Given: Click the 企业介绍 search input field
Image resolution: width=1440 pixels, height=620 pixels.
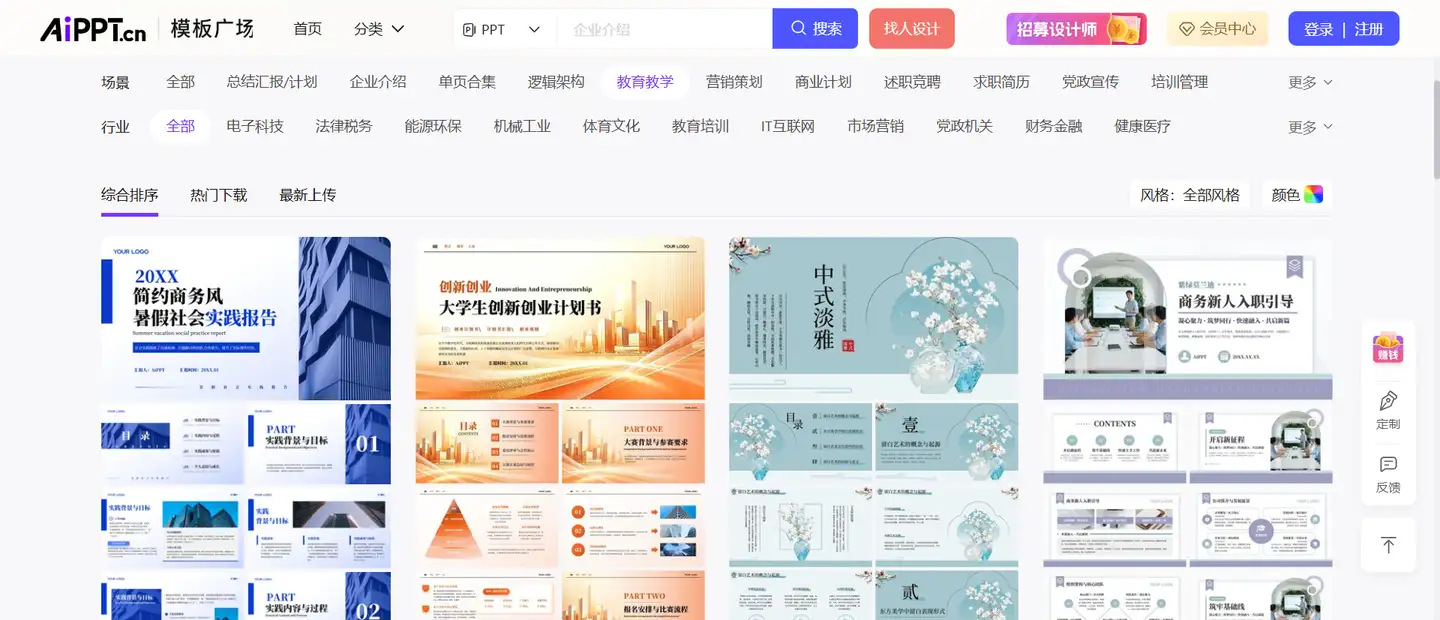Looking at the screenshot, I should [665, 29].
